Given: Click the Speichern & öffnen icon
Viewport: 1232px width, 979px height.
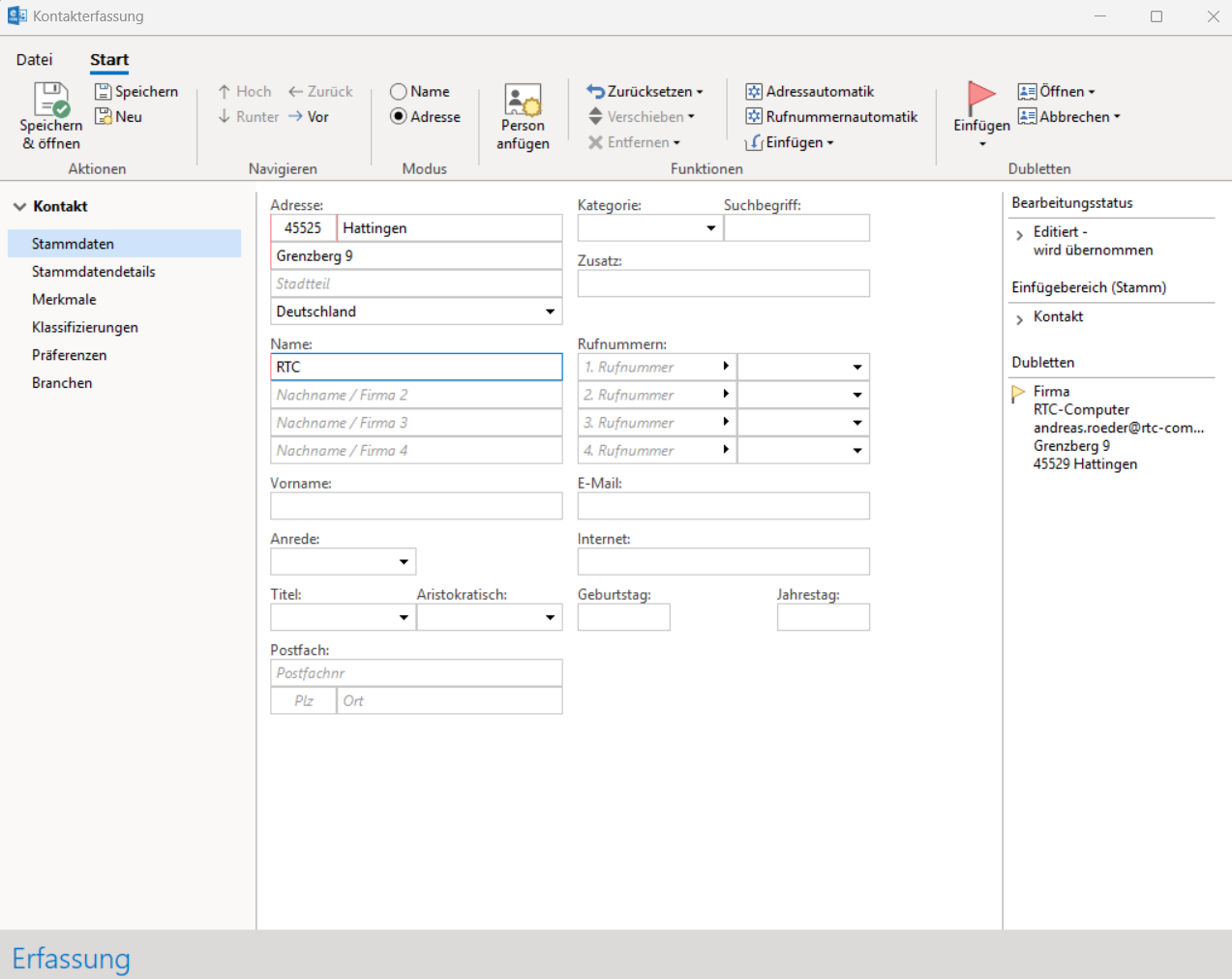Looking at the screenshot, I should 51,100.
